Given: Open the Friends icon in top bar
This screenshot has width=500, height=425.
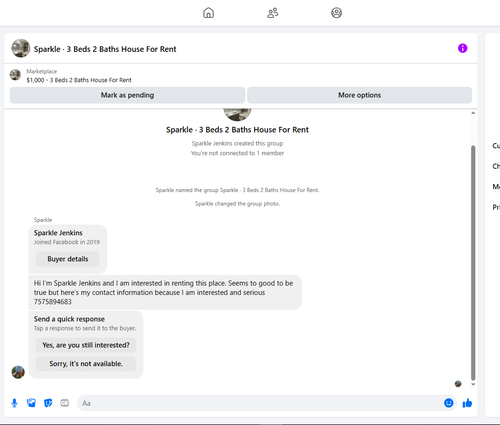Looking at the screenshot, I should pos(273,13).
